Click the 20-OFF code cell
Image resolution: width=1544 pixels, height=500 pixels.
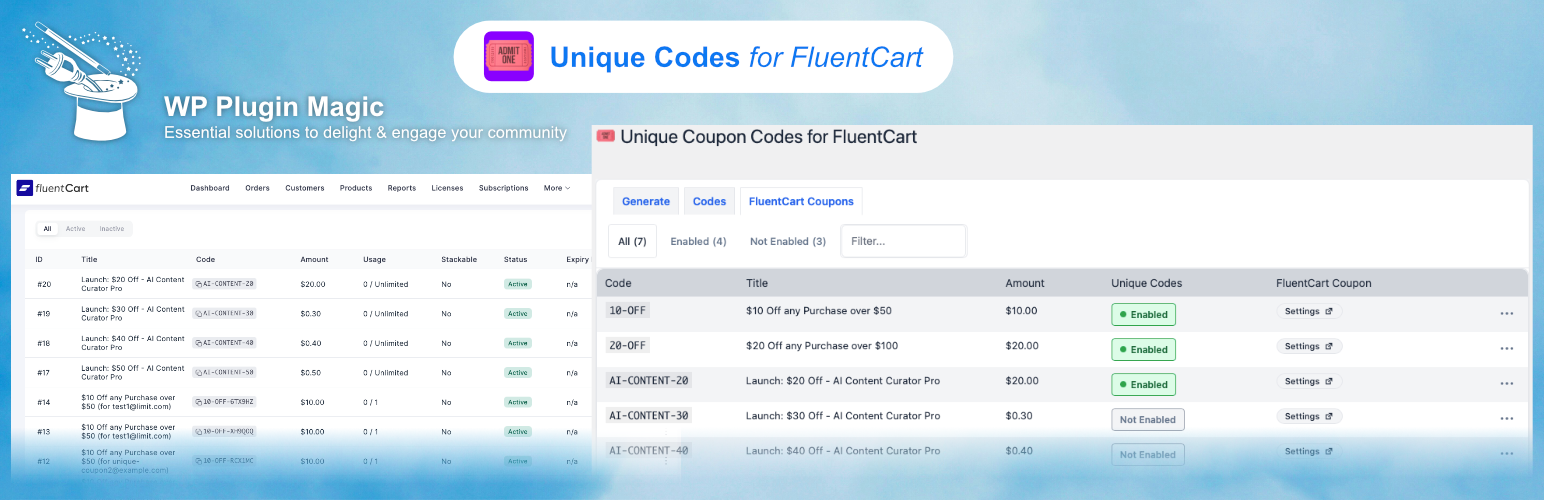pyautogui.click(x=628, y=346)
